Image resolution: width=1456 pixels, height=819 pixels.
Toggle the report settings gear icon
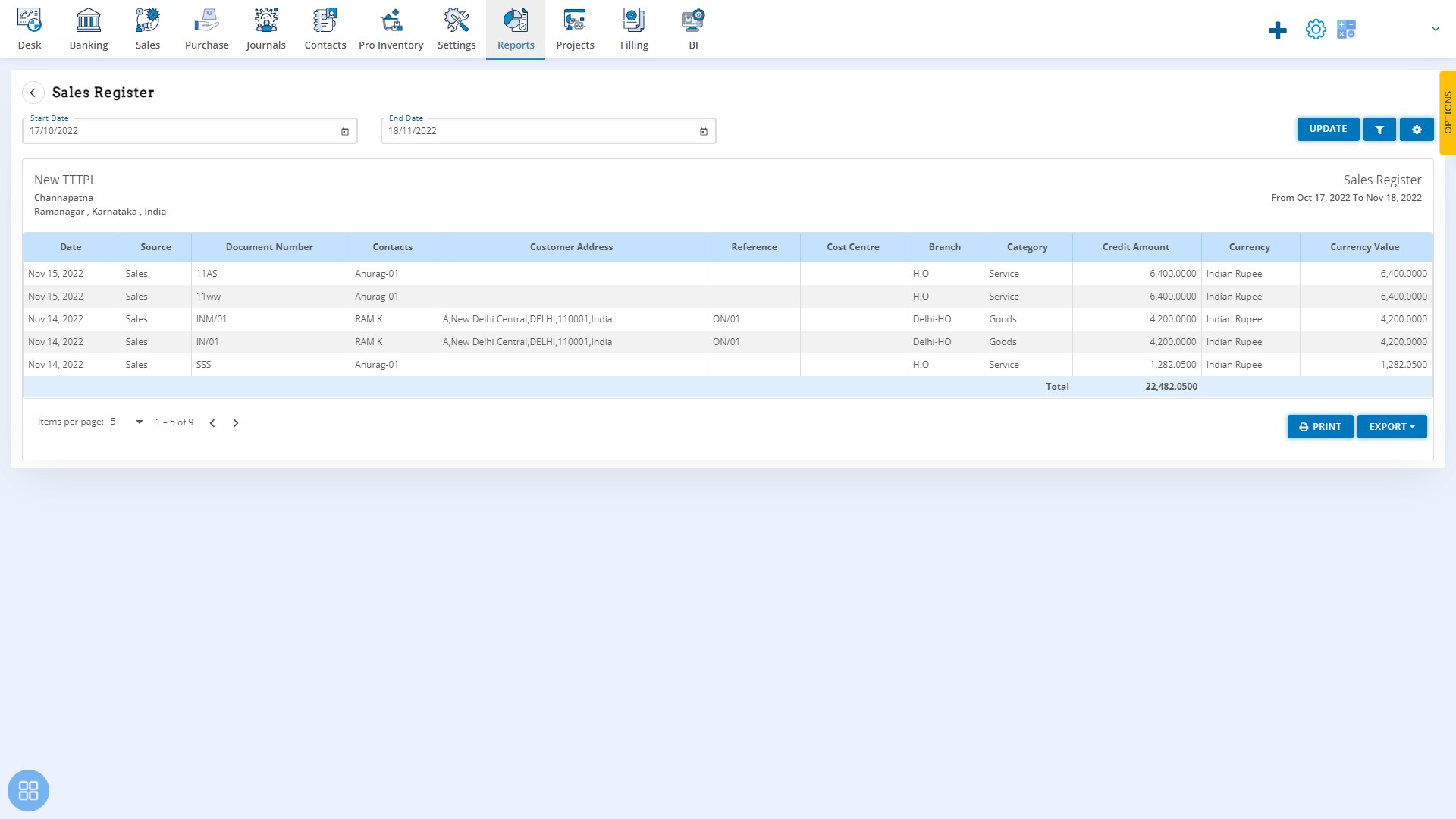[x=1417, y=128]
